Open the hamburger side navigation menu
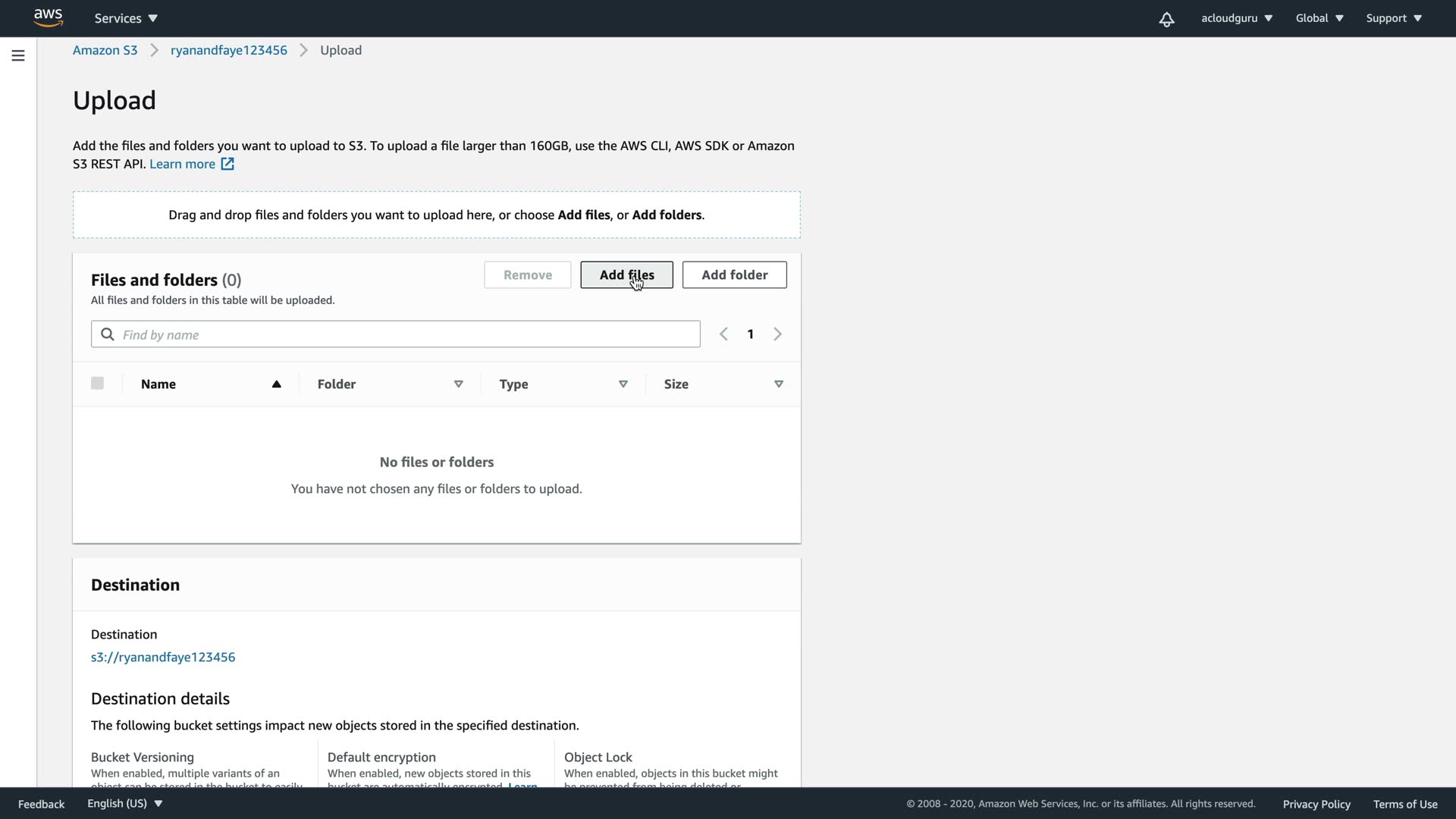The image size is (1456, 819). click(18, 55)
